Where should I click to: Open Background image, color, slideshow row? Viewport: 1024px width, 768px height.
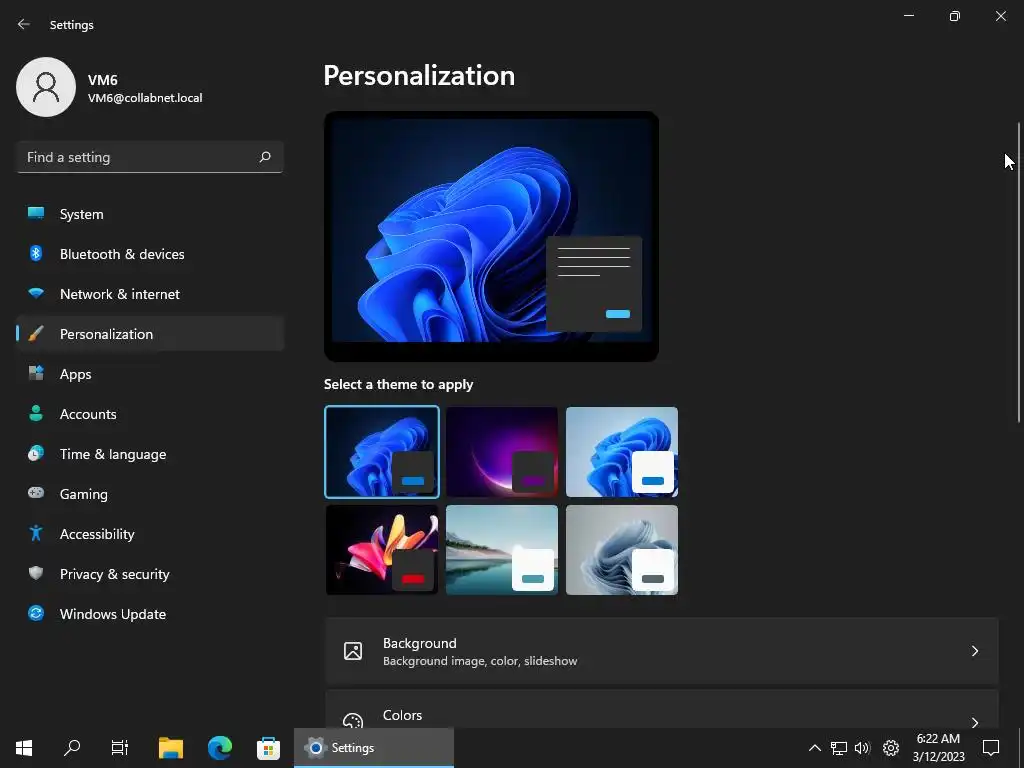click(662, 651)
